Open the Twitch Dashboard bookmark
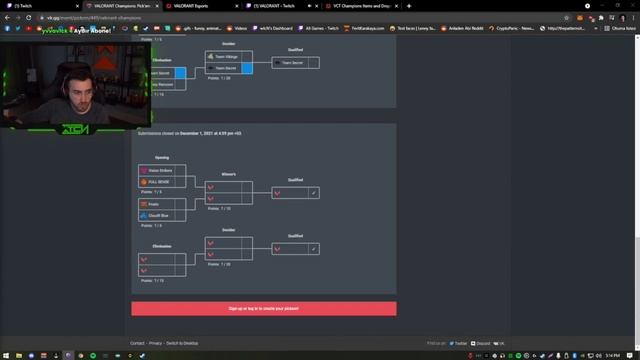This screenshot has width=640, height=360. coord(273,28)
